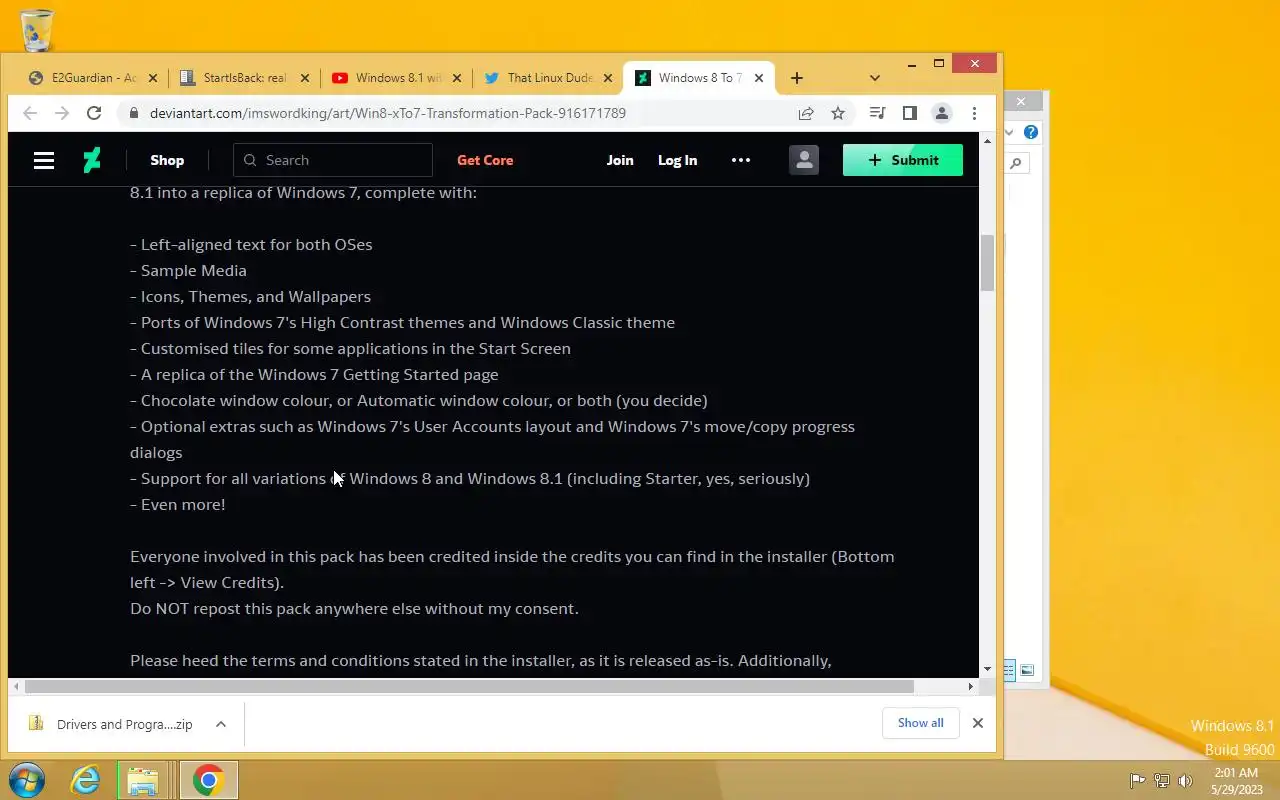Go to DeviantArt home via logo

[92, 160]
